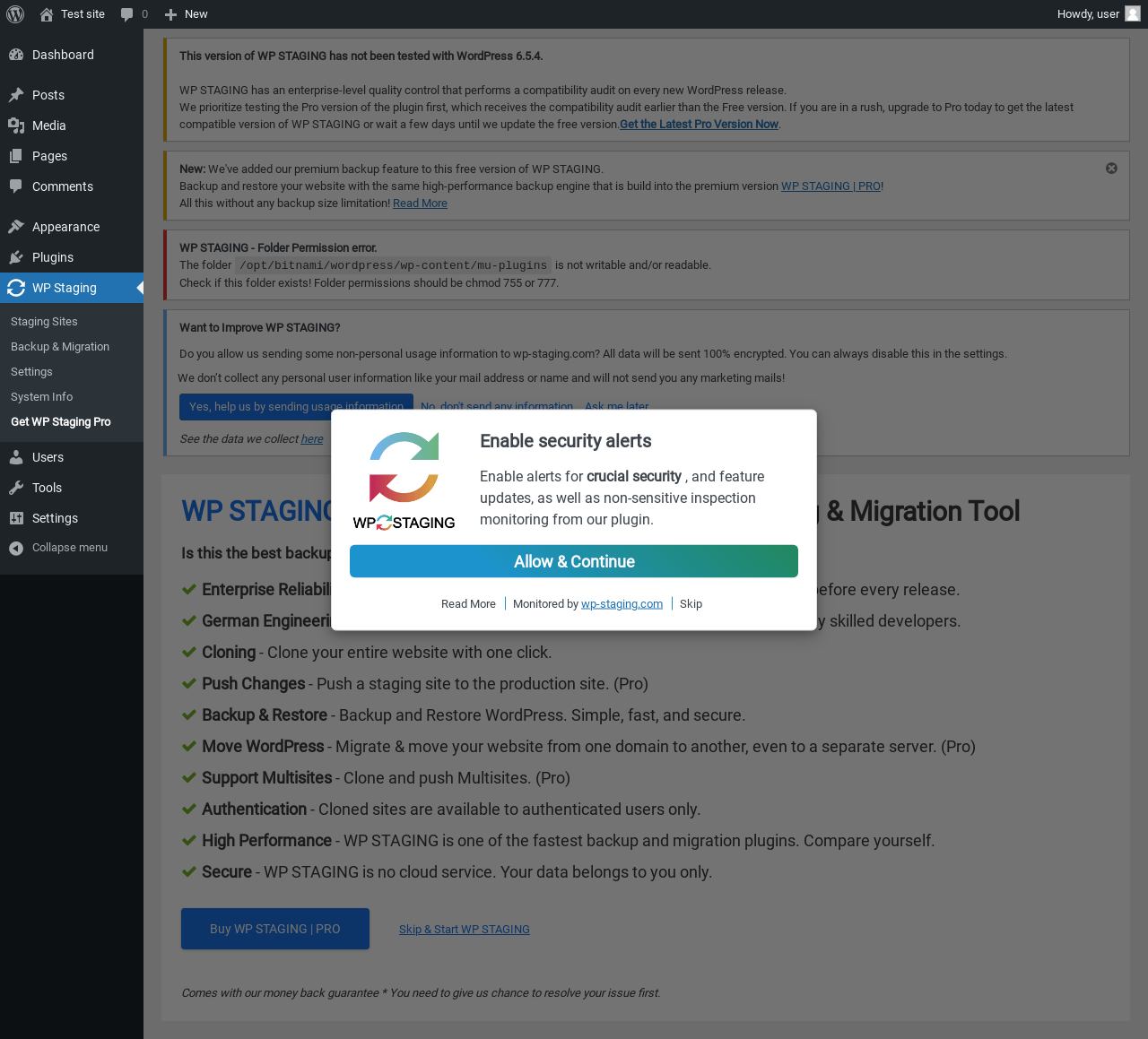Click the Collapse menu arrow icon
The height and width of the screenshot is (1039, 1148).
pyautogui.click(x=16, y=548)
